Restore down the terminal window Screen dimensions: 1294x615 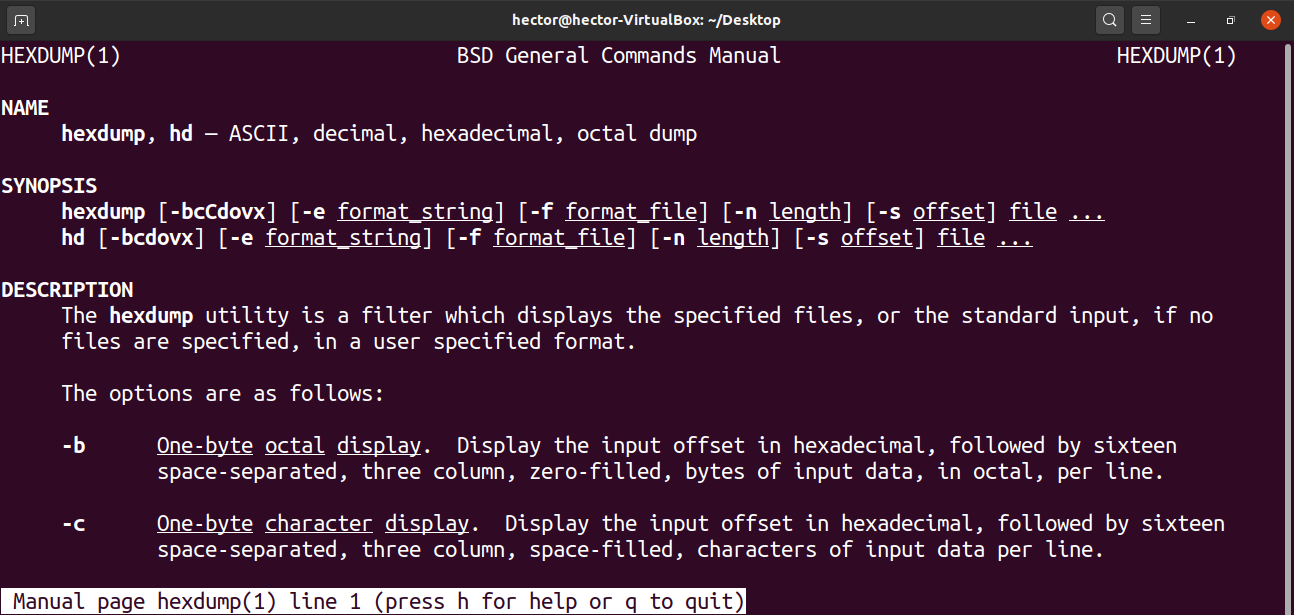(1231, 20)
